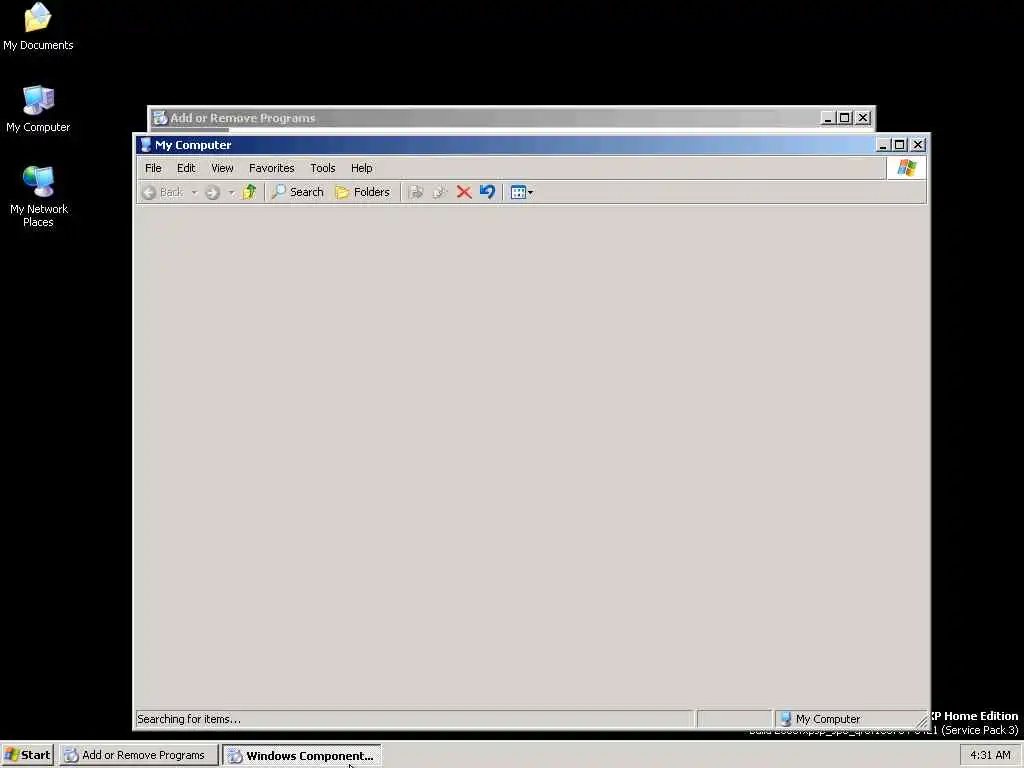Viewport: 1024px width, 768px height.
Task: Open the Back history dropdown arrow
Action: click(194, 192)
